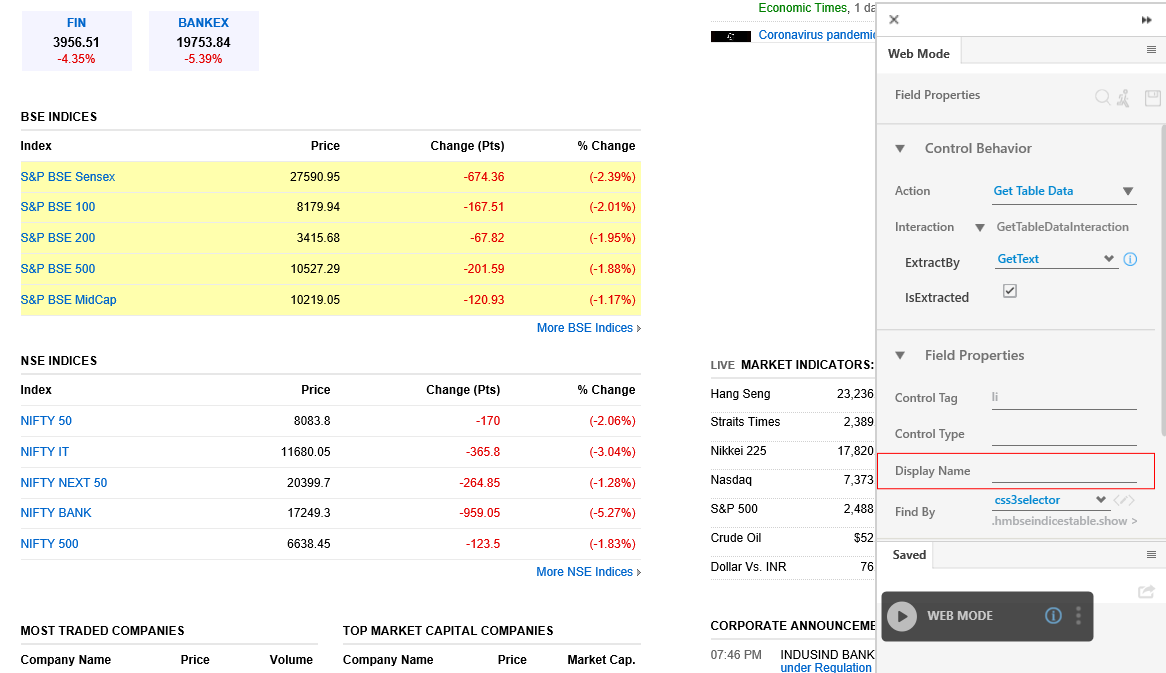Open the hamburger menu beside Web Mode tab
This screenshot has width=1166, height=673.
coord(1151,50)
